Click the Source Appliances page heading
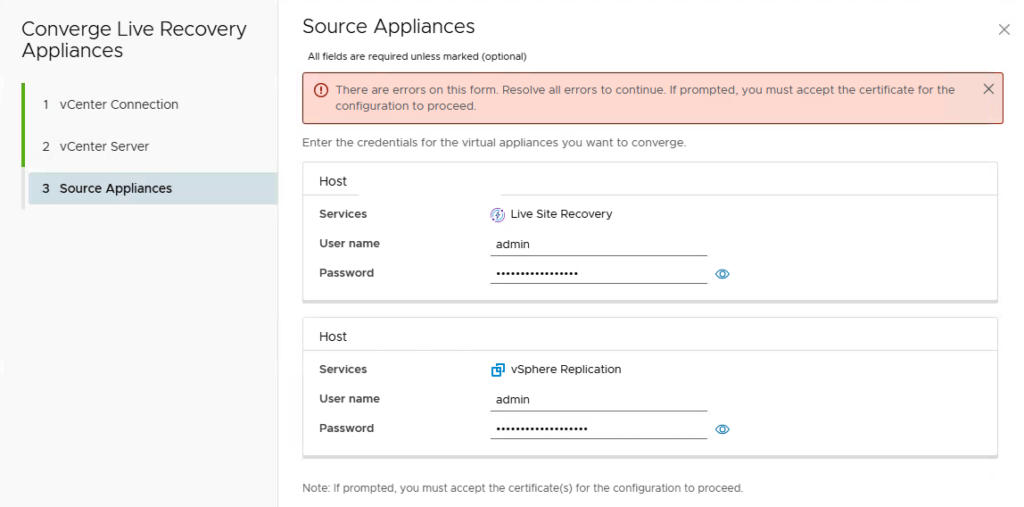The width and height of the screenshot is (1024, 507). pyautogui.click(x=388, y=27)
